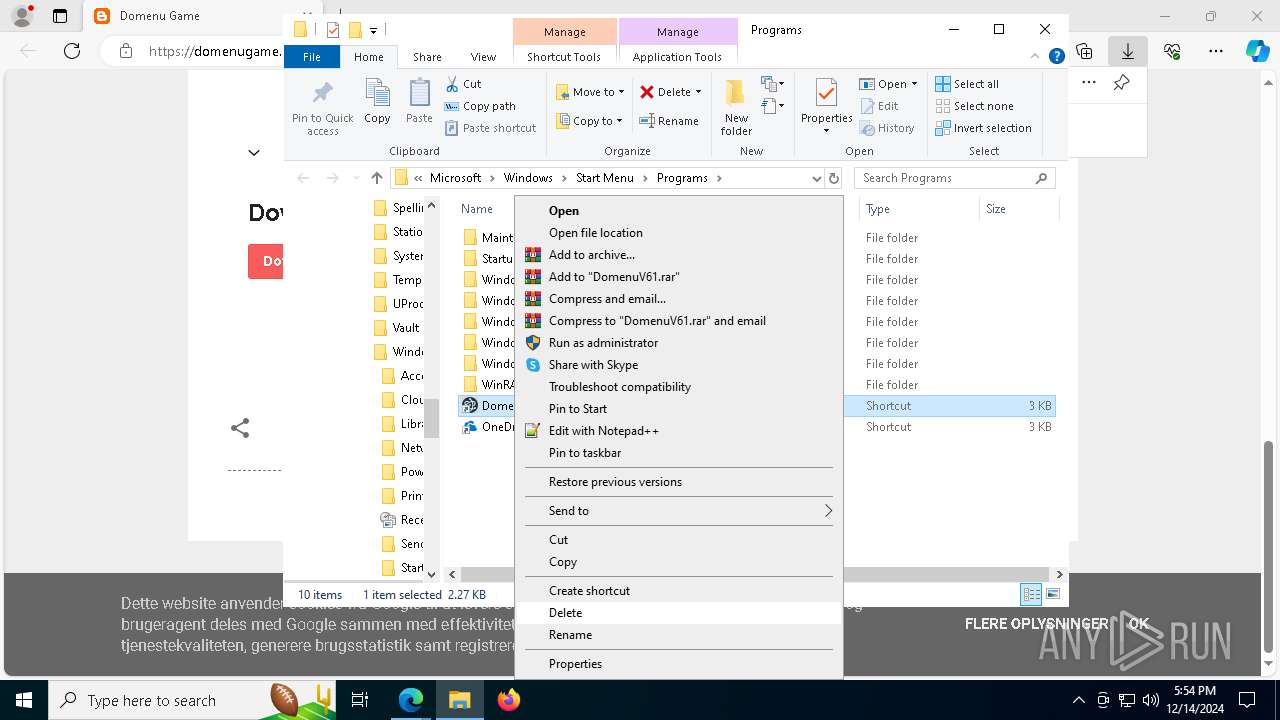Screen dimensions: 1280x720
Task: Open the Move to dropdown
Action: click(x=590, y=92)
